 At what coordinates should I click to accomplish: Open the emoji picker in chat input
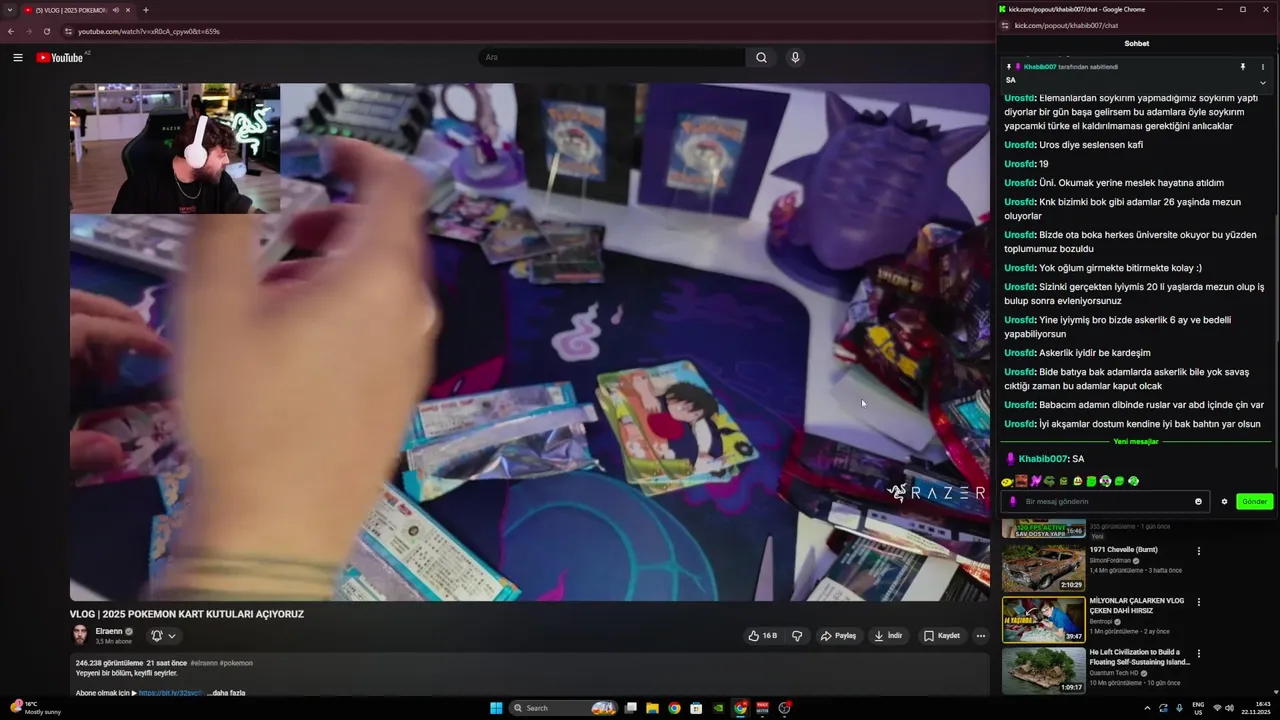coord(1198,501)
